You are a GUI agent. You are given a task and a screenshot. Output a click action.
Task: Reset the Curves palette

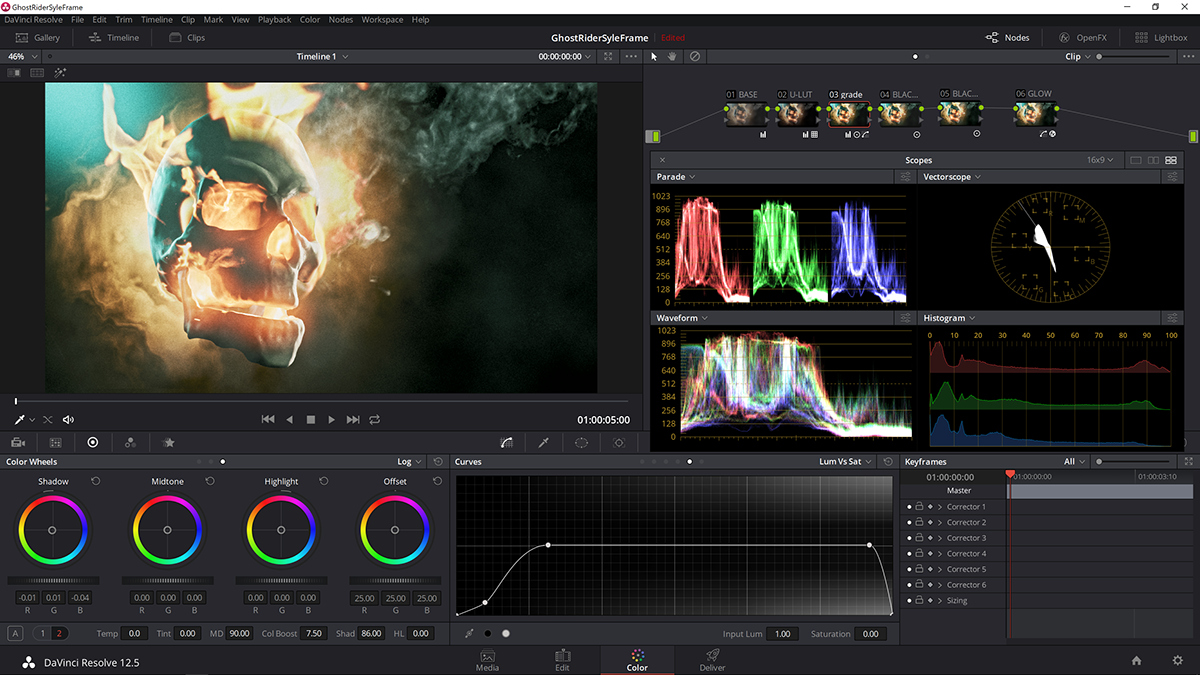tap(887, 462)
